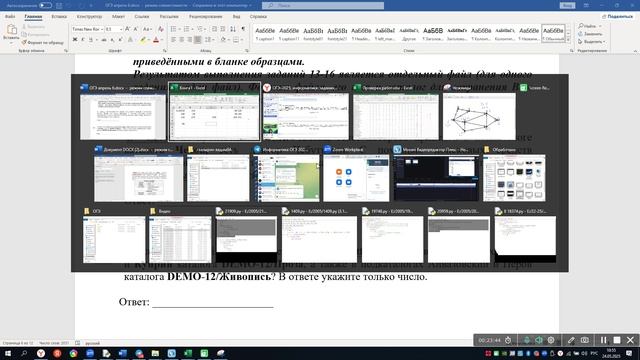Open Windows Start menu
This screenshot has height=360, width=640.
[x=8, y=353]
